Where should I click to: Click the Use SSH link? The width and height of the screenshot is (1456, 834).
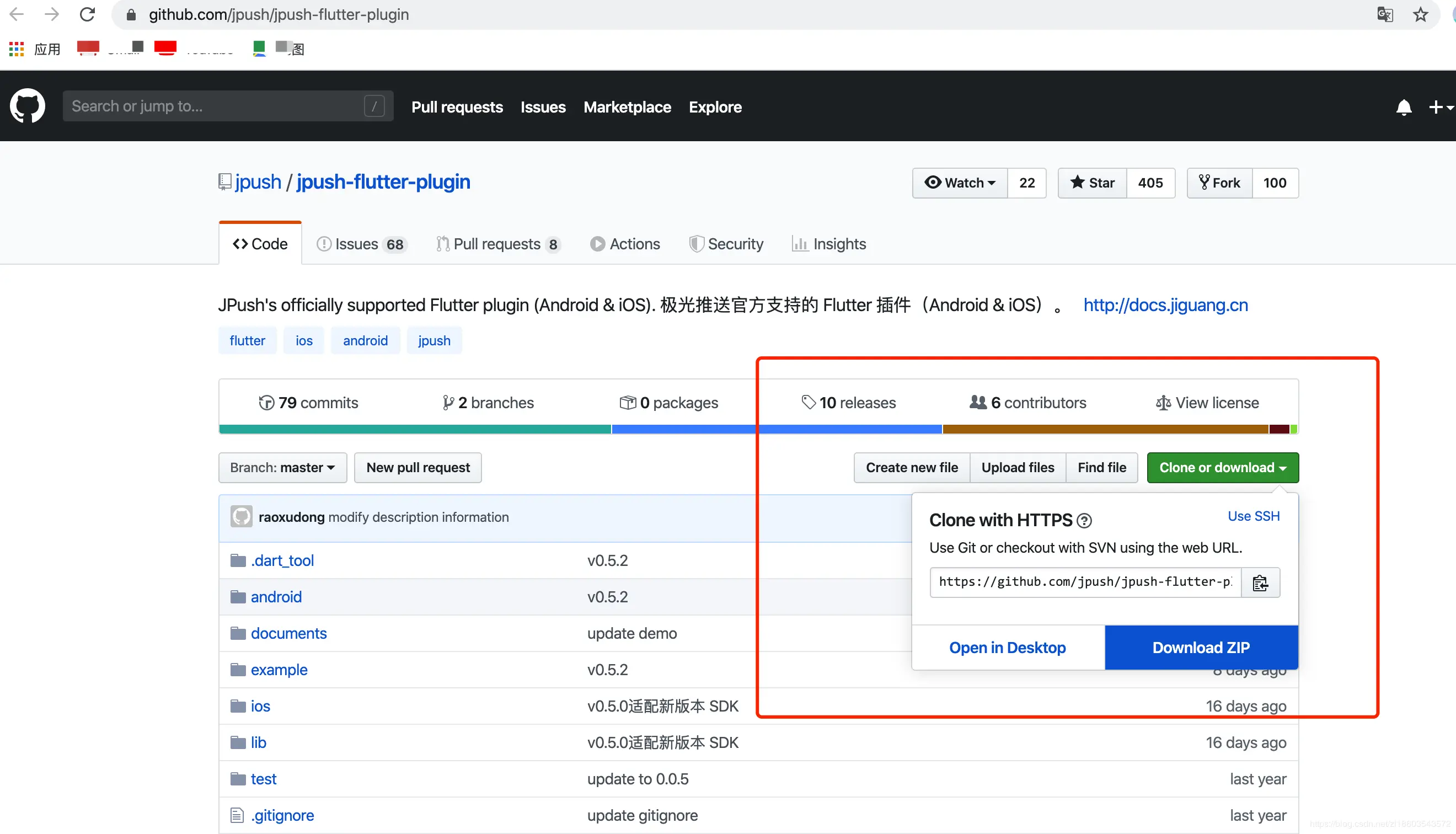1253,516
